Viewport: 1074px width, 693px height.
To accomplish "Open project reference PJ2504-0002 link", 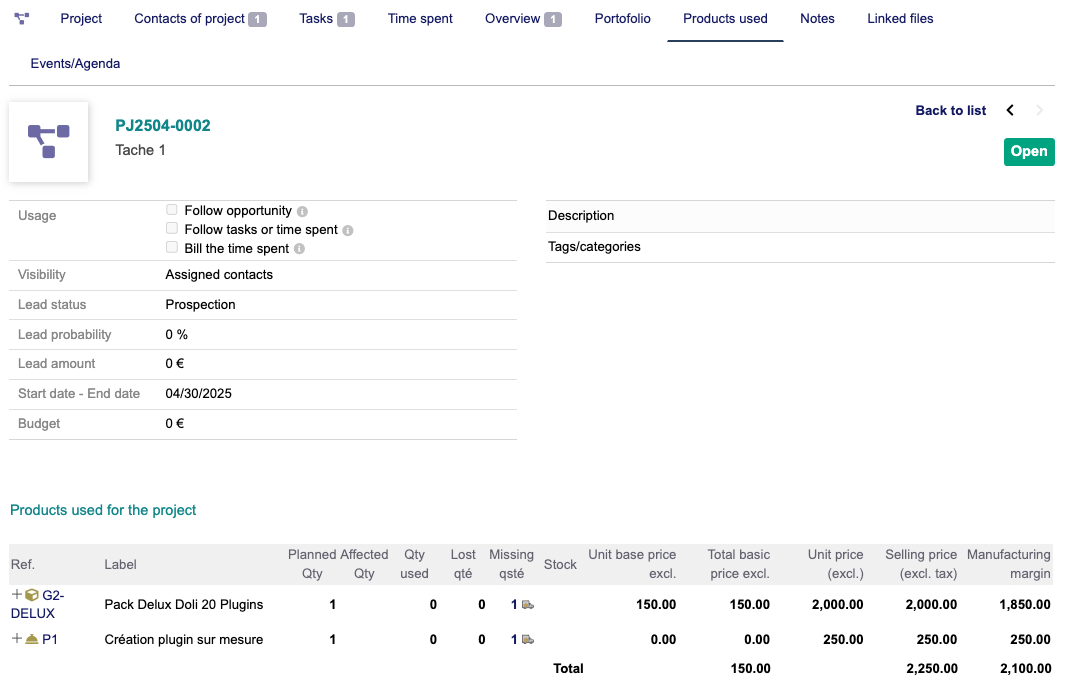I will click(x=163, y=126).
